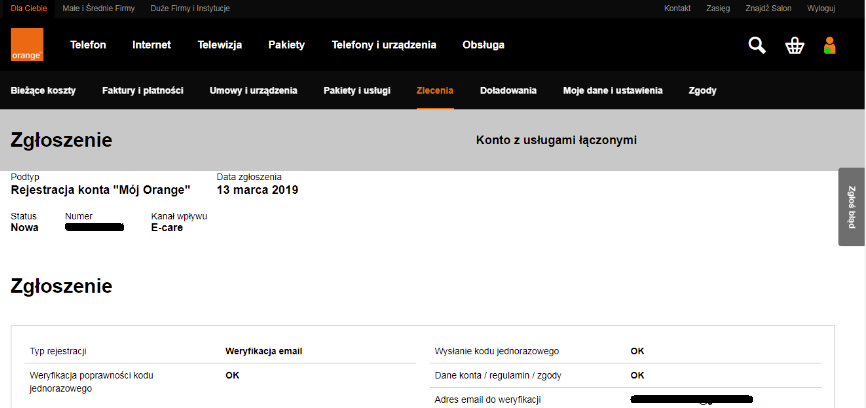Click the Kanał wpływu label
The width and height of the screenshot is (866, 408).
[179, 216]
